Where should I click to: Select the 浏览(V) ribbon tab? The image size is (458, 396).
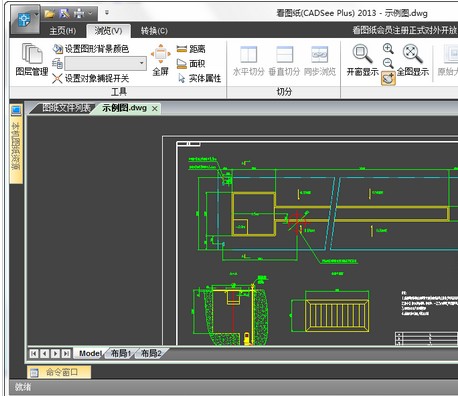point(108,31)
